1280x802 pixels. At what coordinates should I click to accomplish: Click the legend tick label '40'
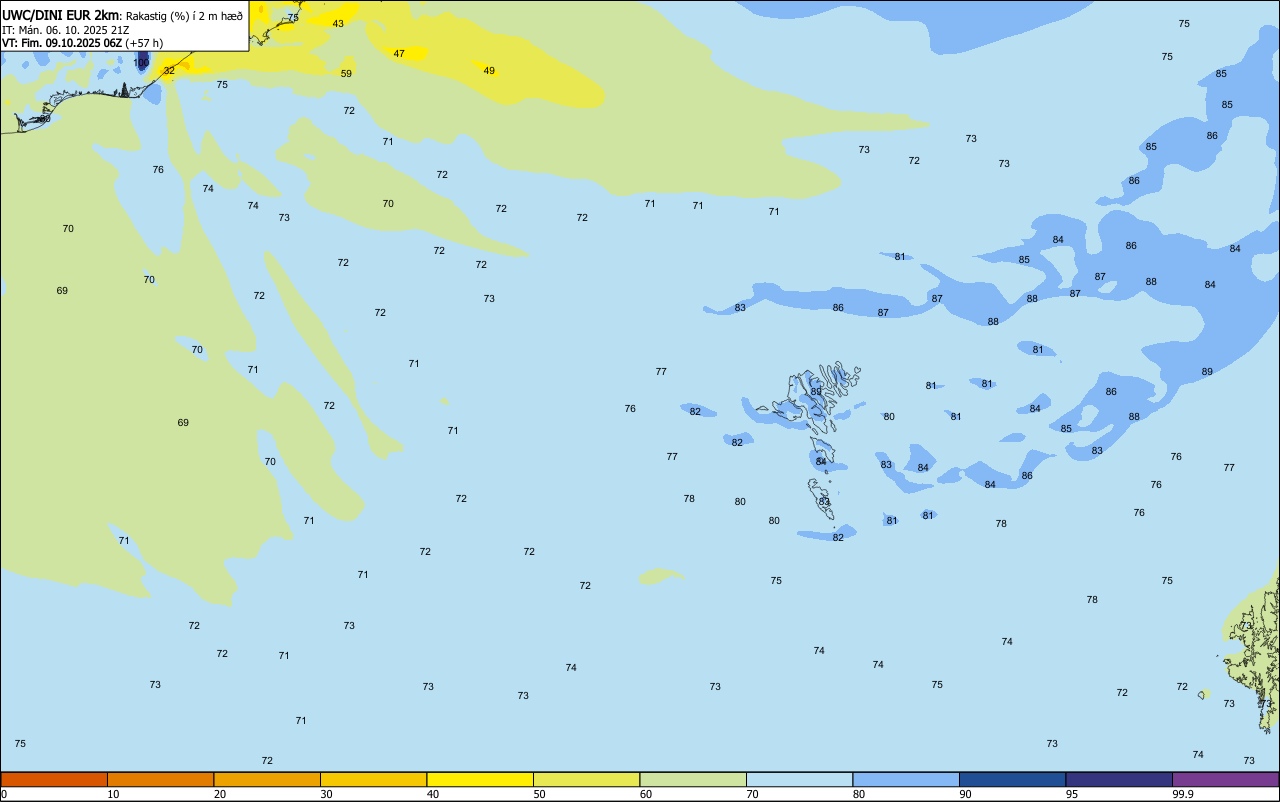[433, 794]
